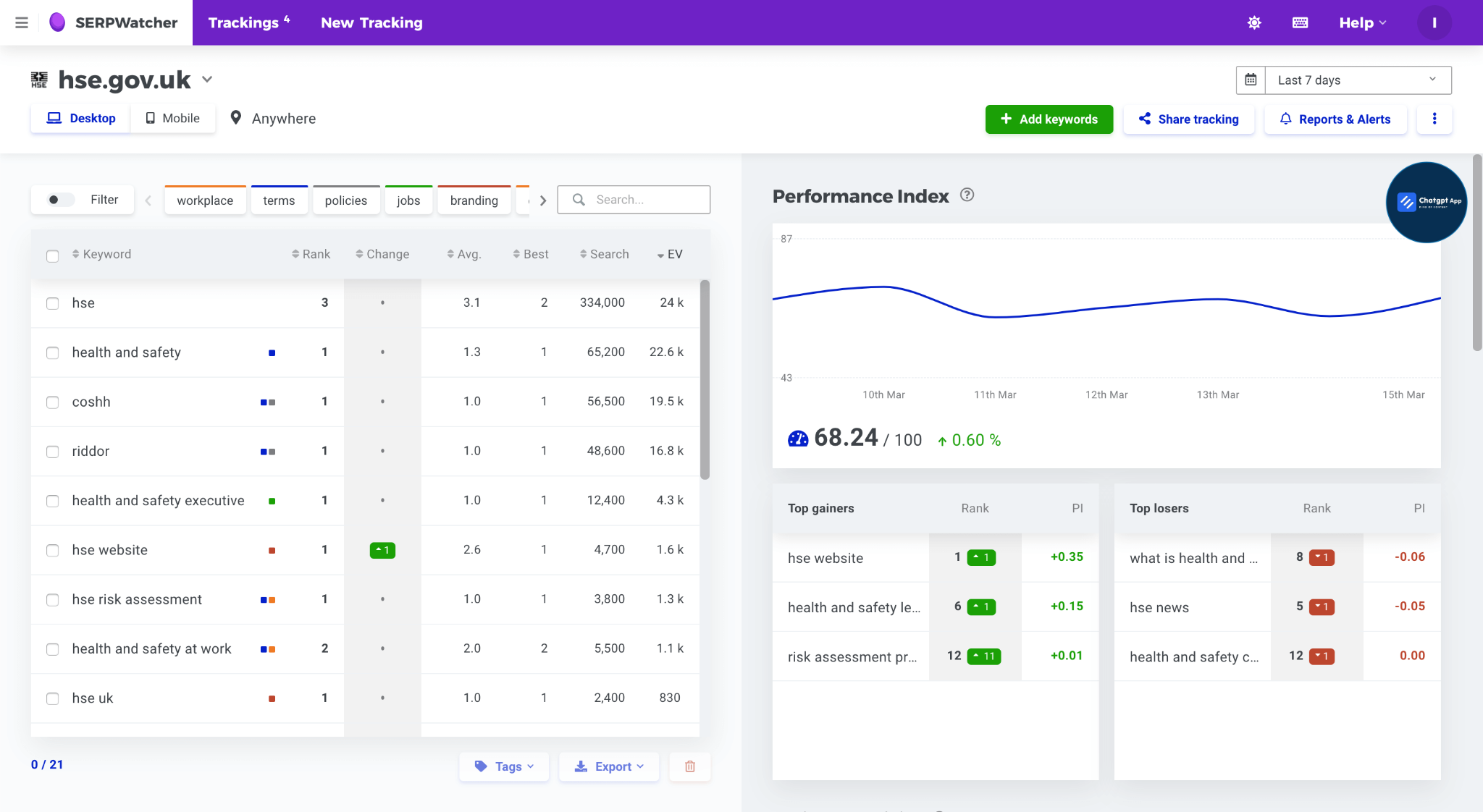Sort by Keyword column

pyautogui.click(x=101, y=254)
